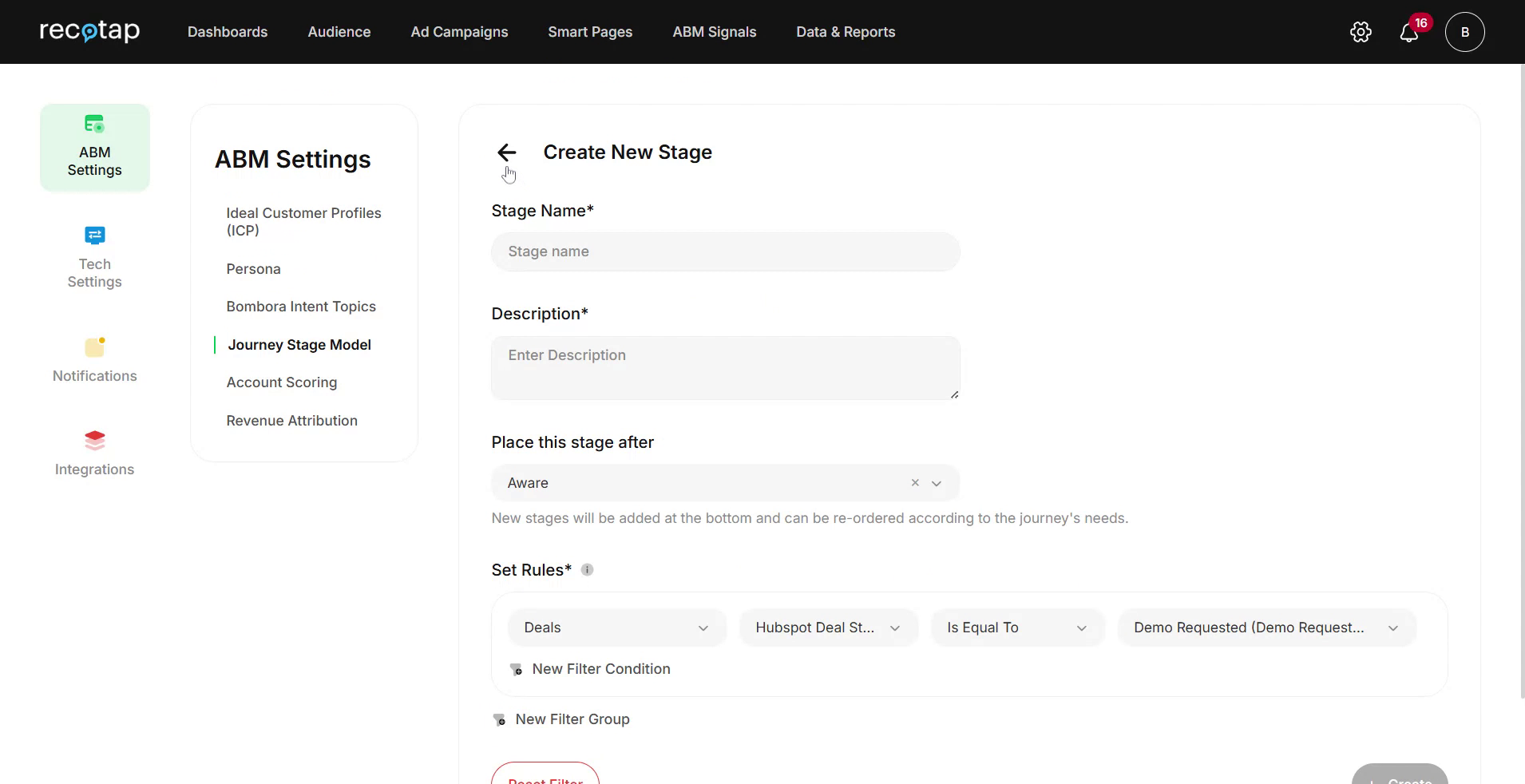The height and width of the screenshot is (784, 1525).
Task: Add a New Filter Group
Action: pyautogui.click(x=572, y=719)
